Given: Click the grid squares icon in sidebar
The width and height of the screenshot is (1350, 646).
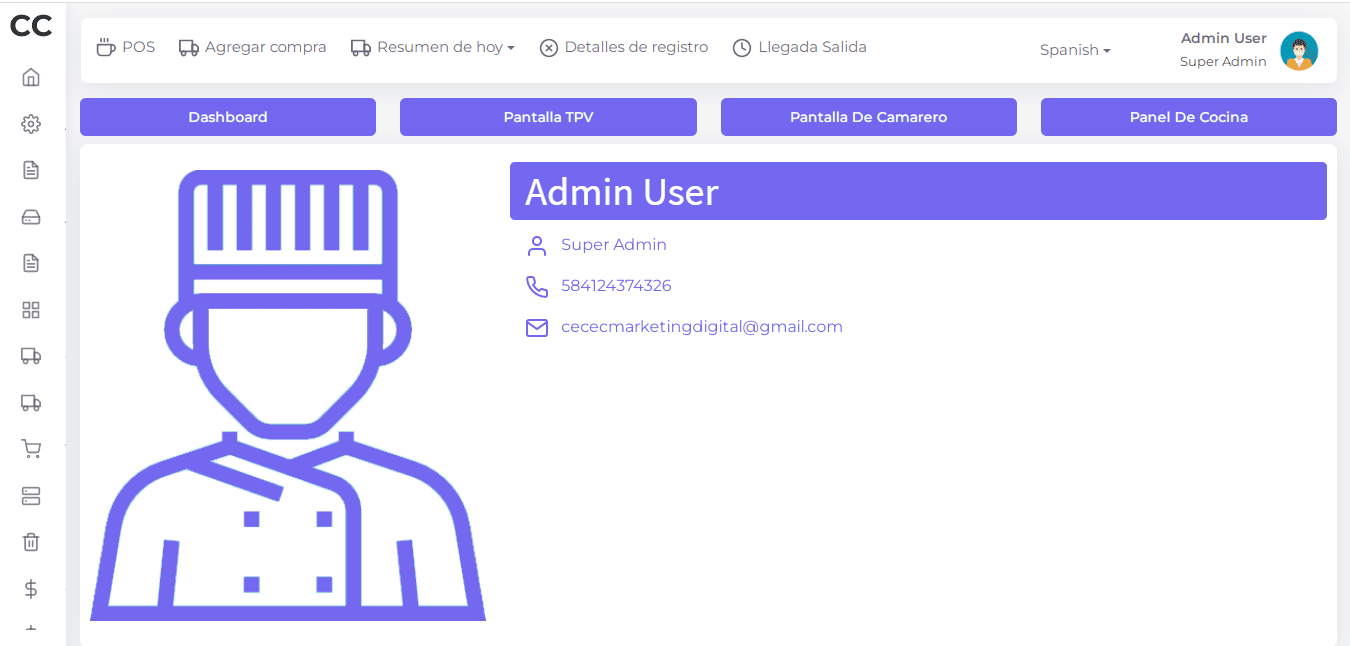Looking at the screenshot, I should pos(31,310).
